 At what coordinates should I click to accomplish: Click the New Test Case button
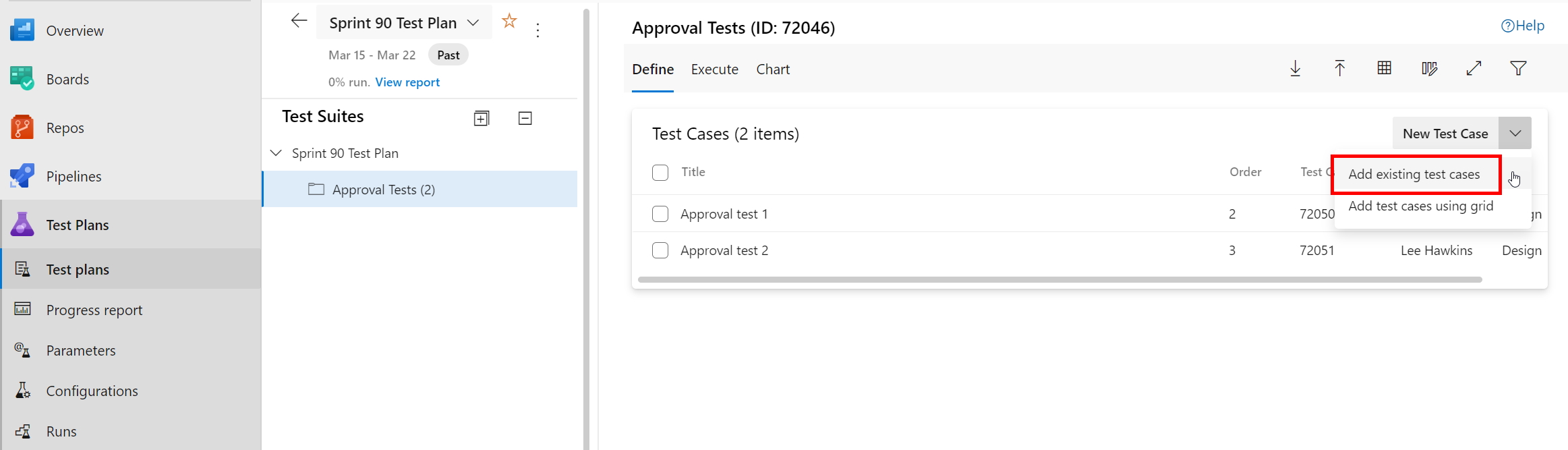point(1445,134)
